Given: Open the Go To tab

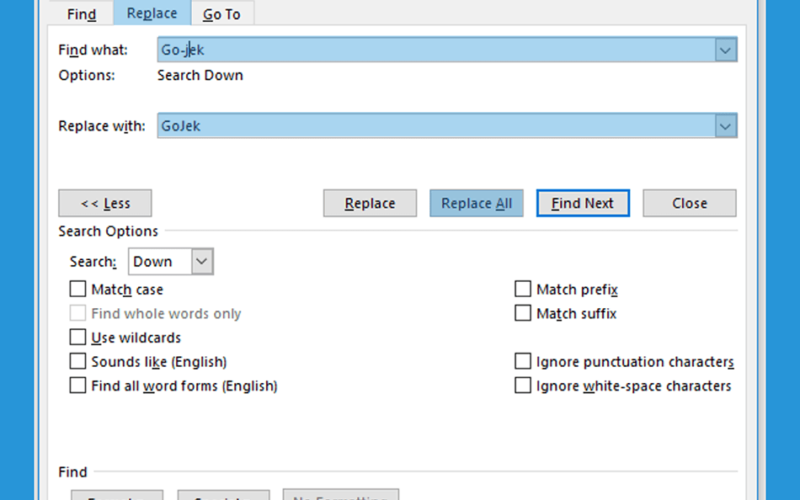Looking at the screenshot, I should coord(222,13).
